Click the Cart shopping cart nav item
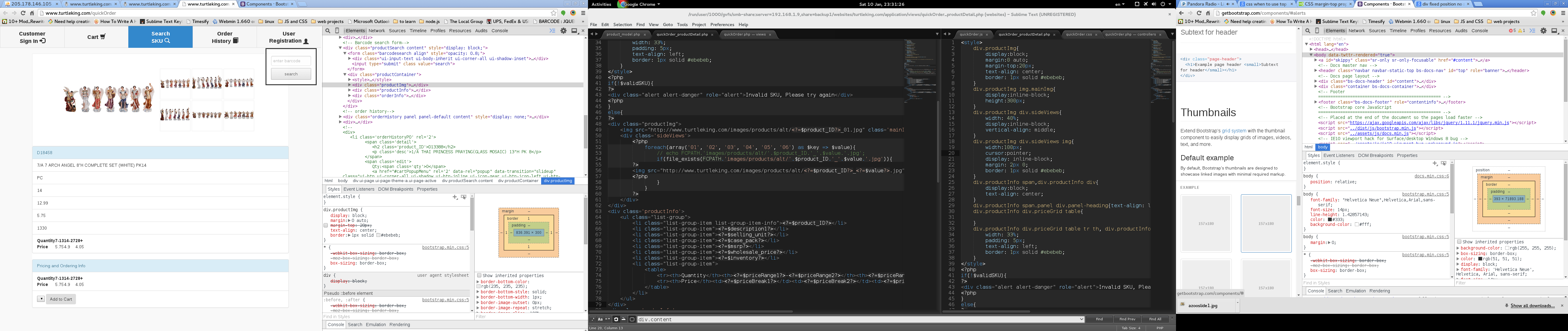This screenshot has height=331, width=1568. [96, 37]
